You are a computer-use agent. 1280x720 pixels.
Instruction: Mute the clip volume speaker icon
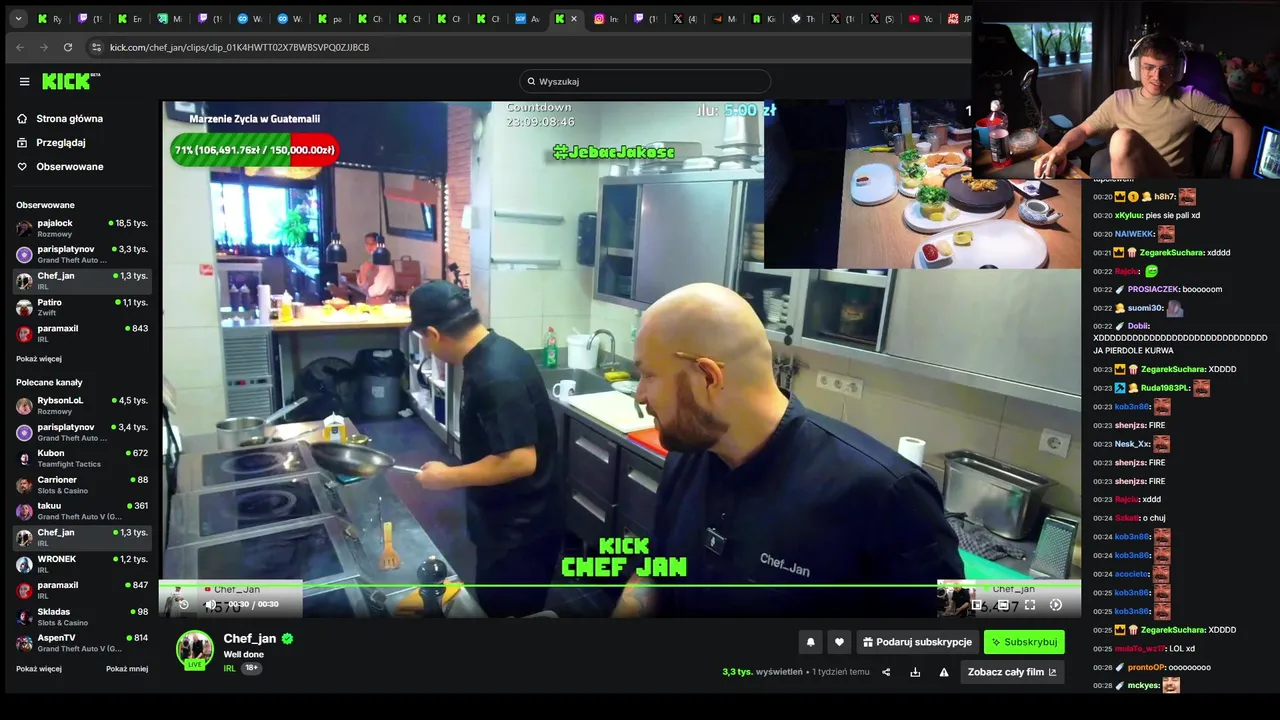(210, 604)
